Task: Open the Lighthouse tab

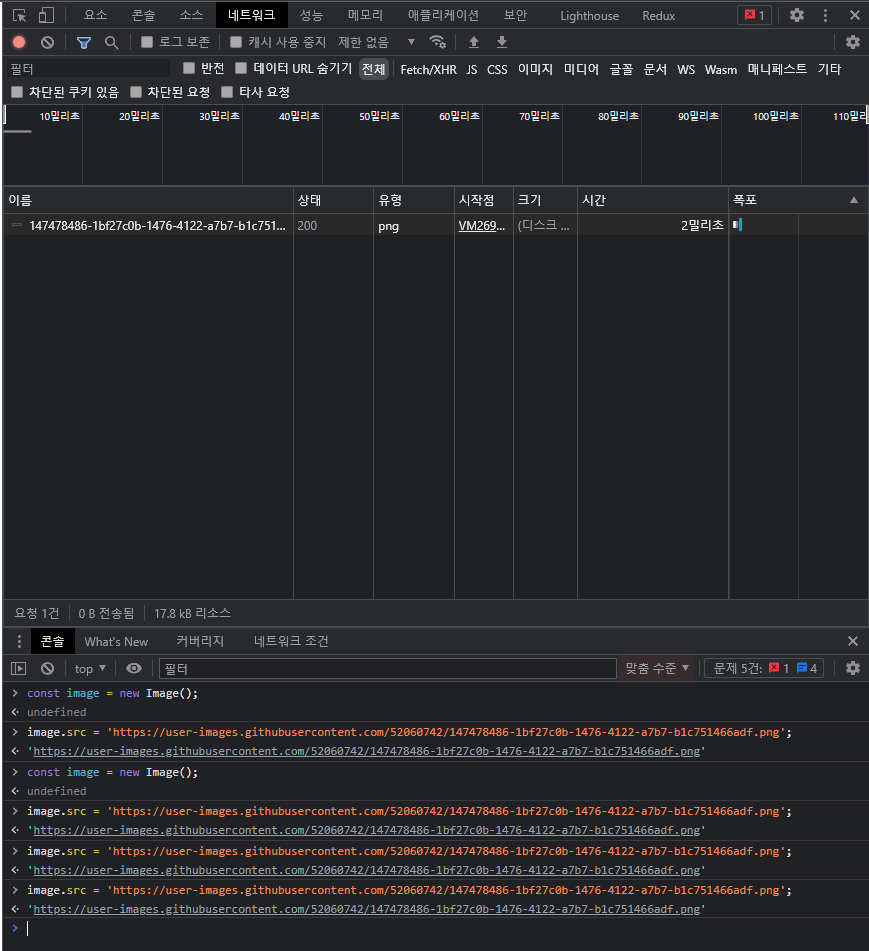Action: (x=589, y=15)
